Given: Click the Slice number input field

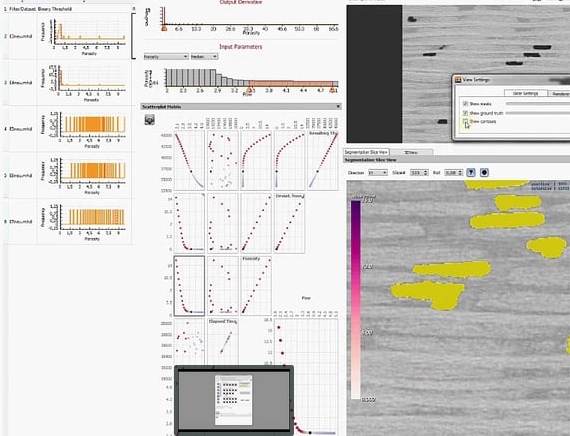Looking at the screenshot, I should coord(416,172).
